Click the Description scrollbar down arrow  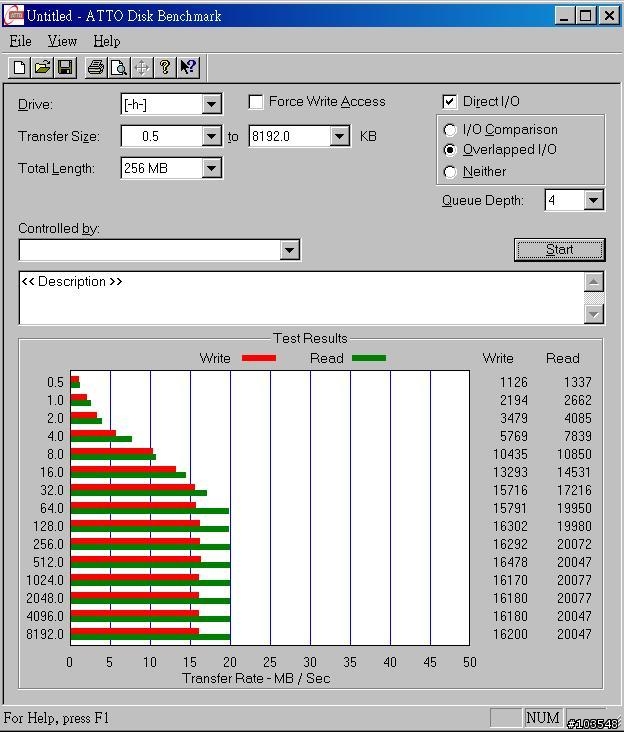click(594, 314)
